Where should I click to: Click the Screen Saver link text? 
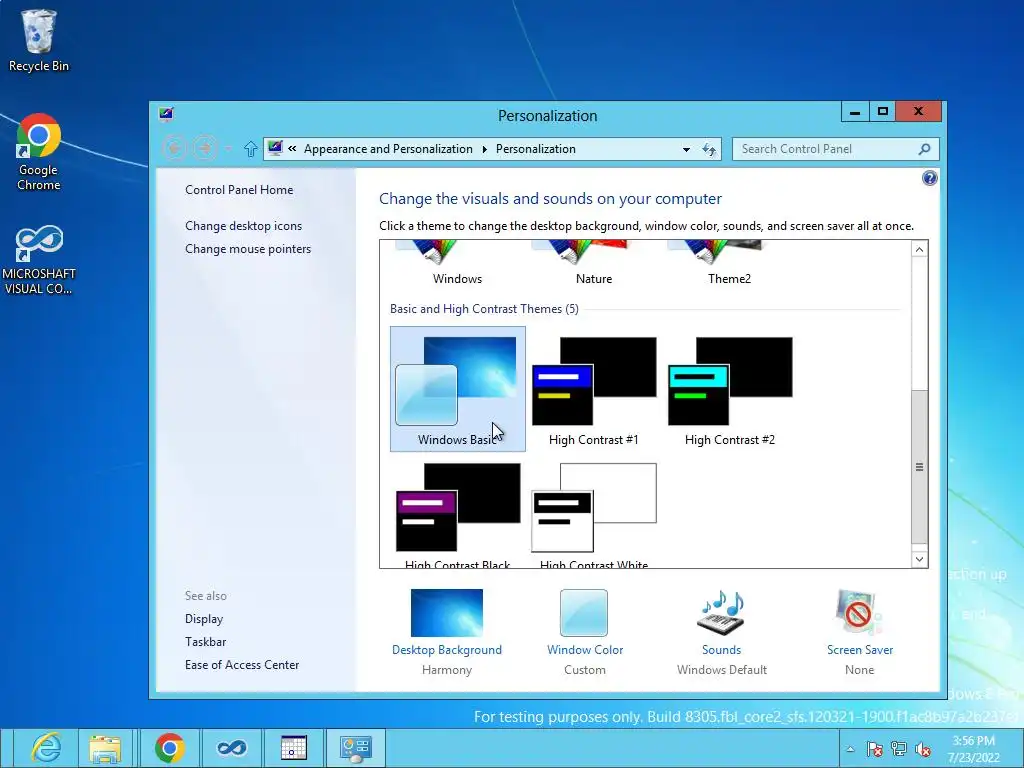click(x=859, y=650)
